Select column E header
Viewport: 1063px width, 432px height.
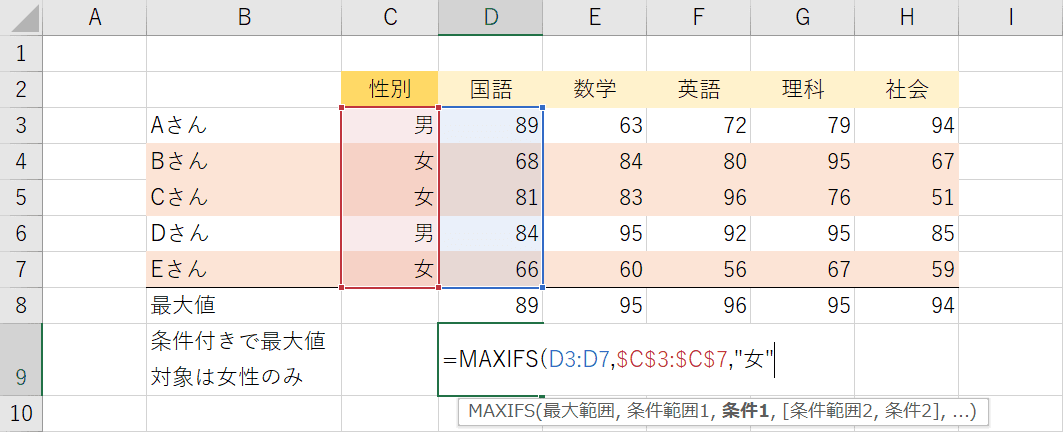[595, 18]
